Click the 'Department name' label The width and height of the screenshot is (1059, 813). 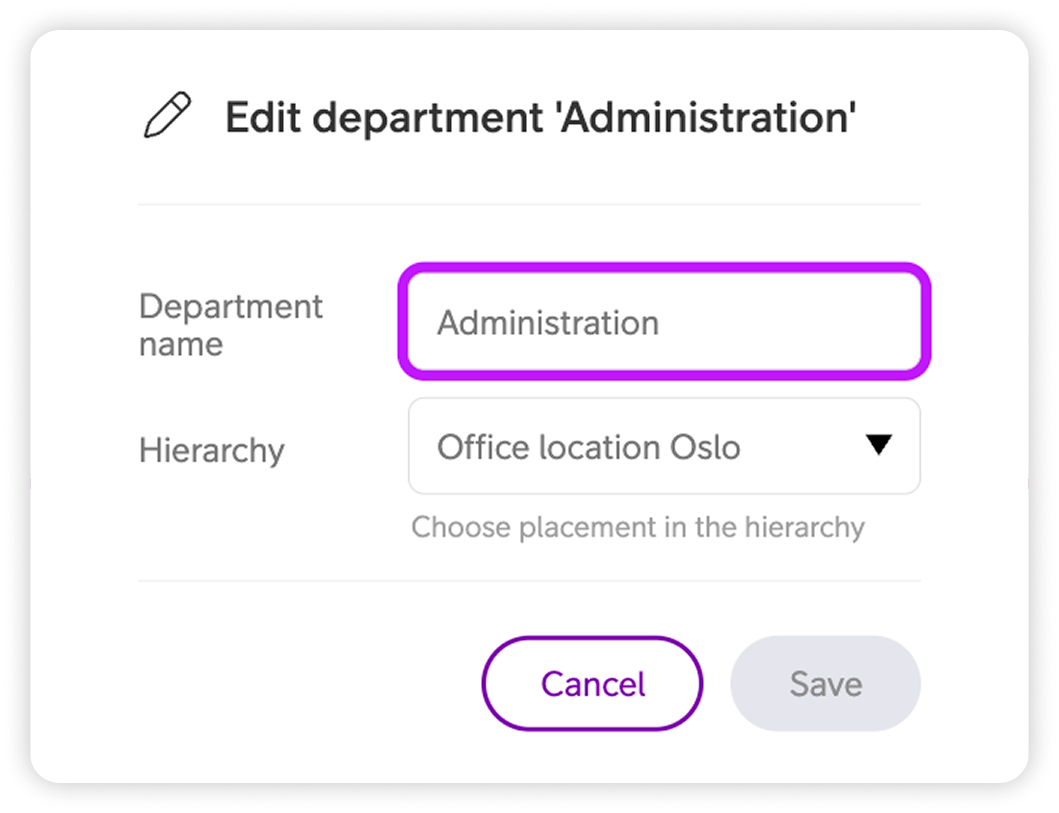(x=231, y=325)
